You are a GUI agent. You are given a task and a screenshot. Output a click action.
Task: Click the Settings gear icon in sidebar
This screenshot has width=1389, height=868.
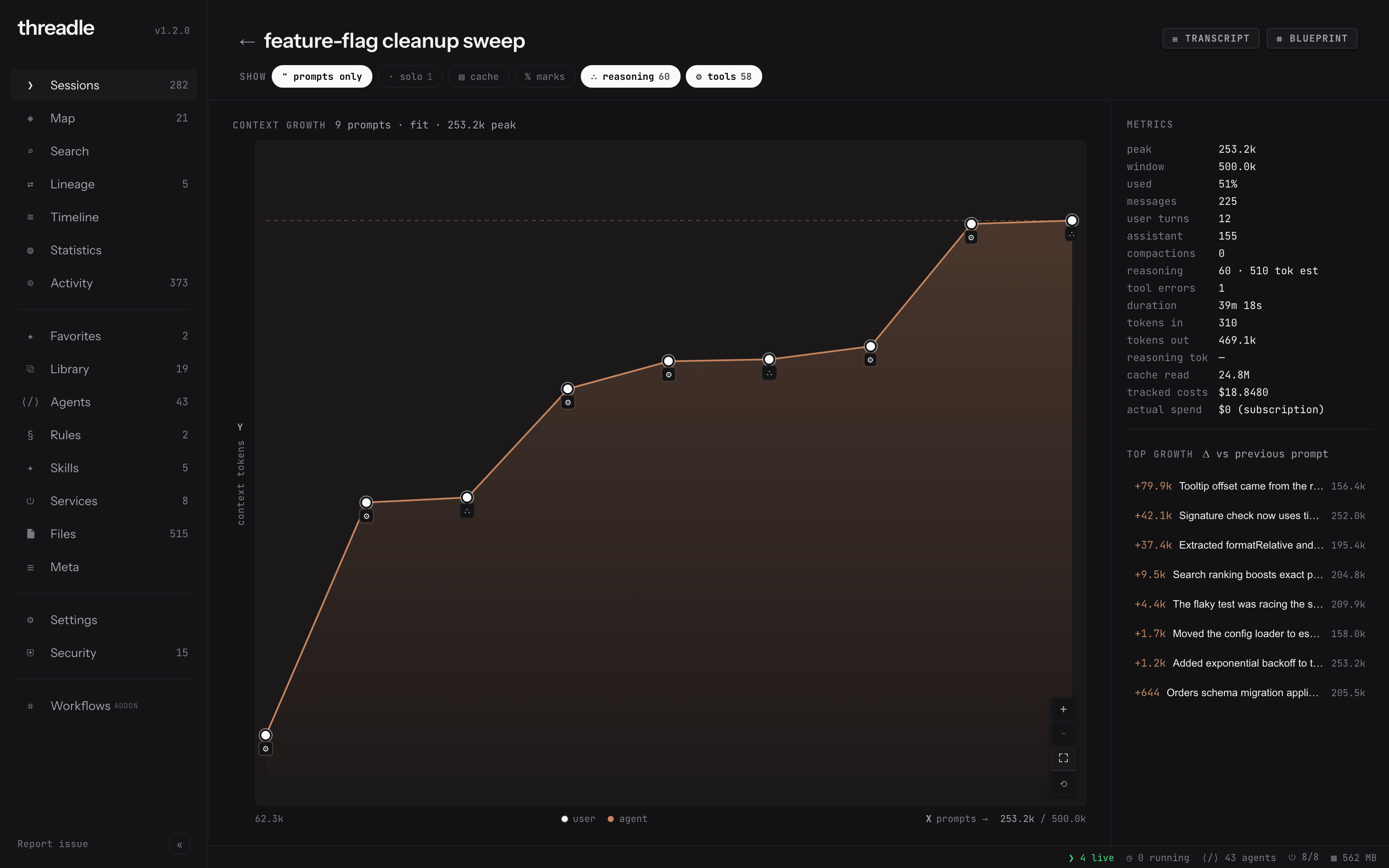tap(30, 620)
